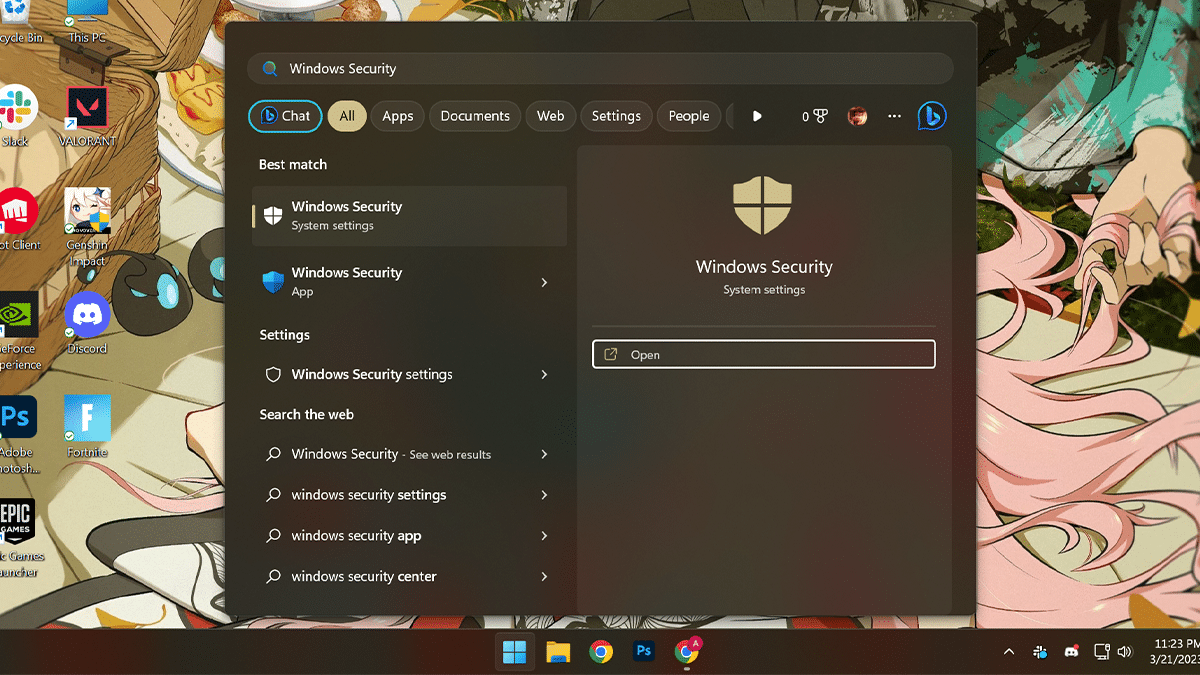Expand the Windows Security settings chevron
1200x675 pixels.
pos(544,374)
